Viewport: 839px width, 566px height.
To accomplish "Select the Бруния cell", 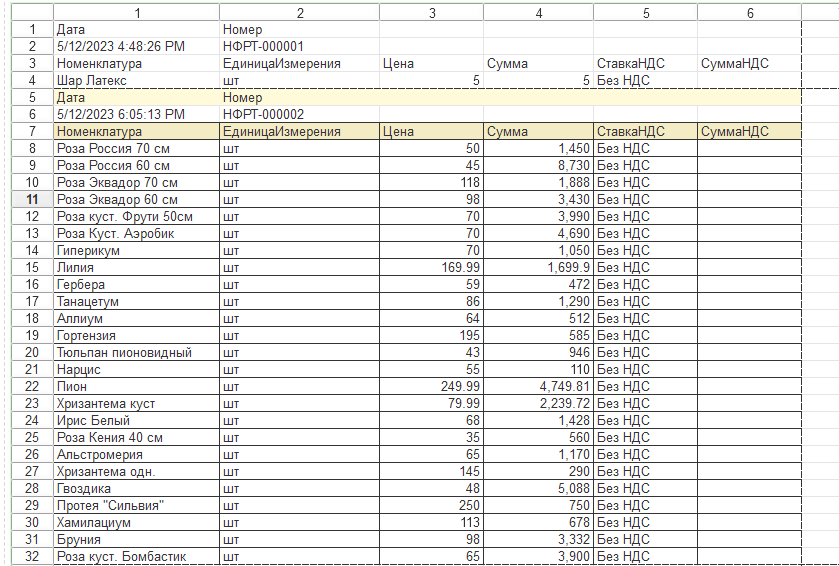I will pyautogui.click(x=136, y=539).
